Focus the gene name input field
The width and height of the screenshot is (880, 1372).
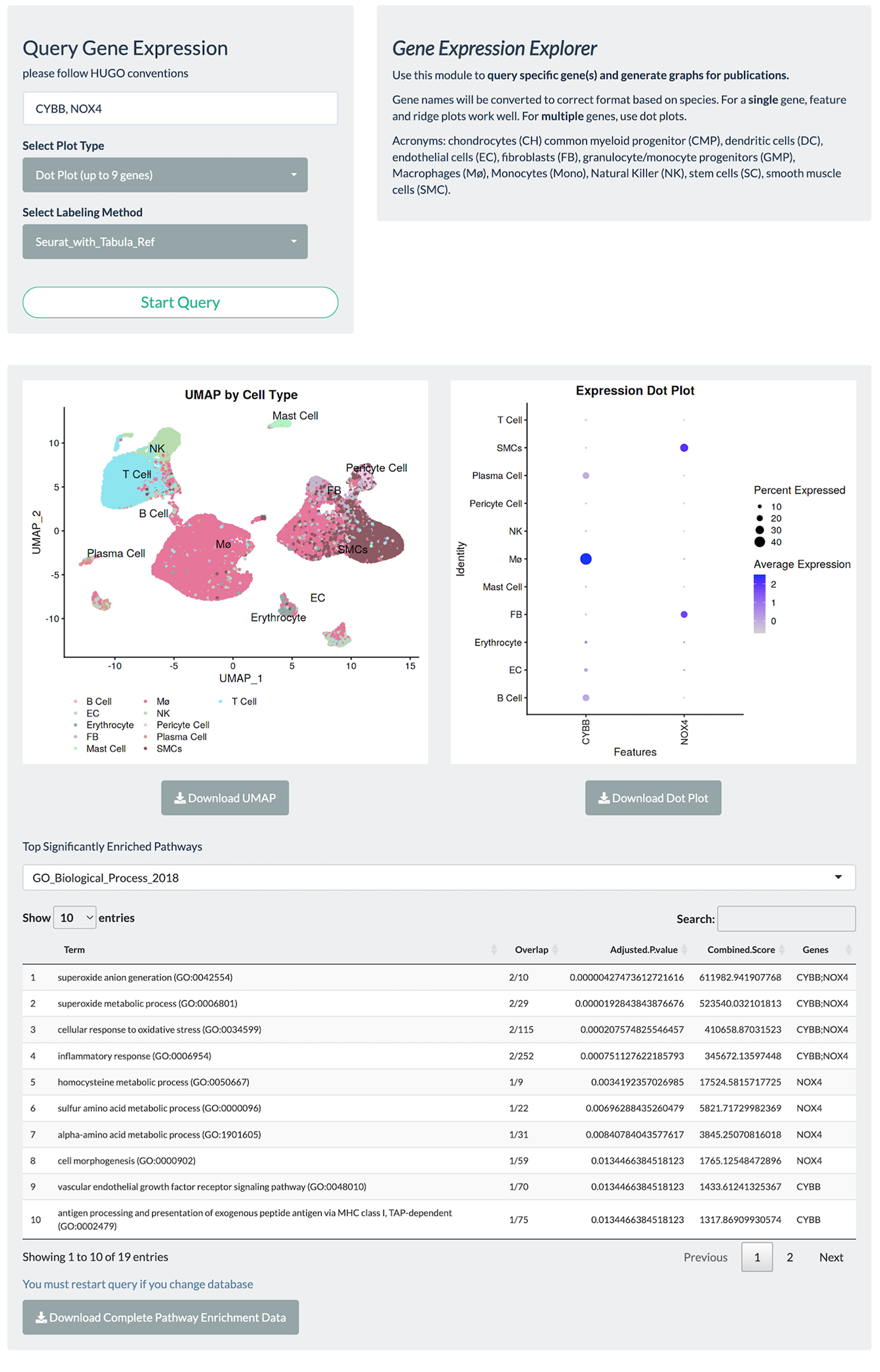[180, 108]
